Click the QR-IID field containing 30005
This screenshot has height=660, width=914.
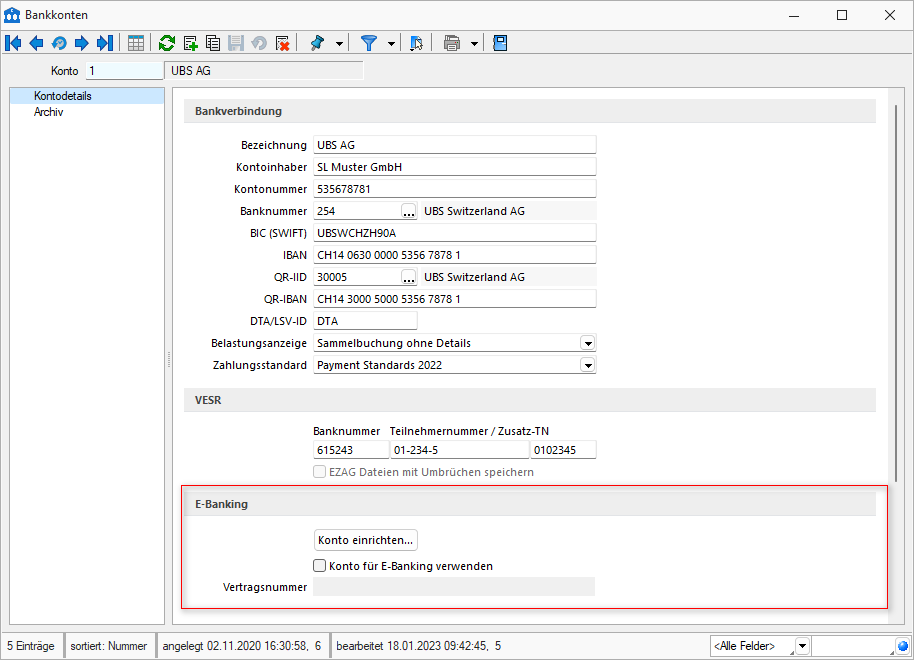click(x=357, y=277)
